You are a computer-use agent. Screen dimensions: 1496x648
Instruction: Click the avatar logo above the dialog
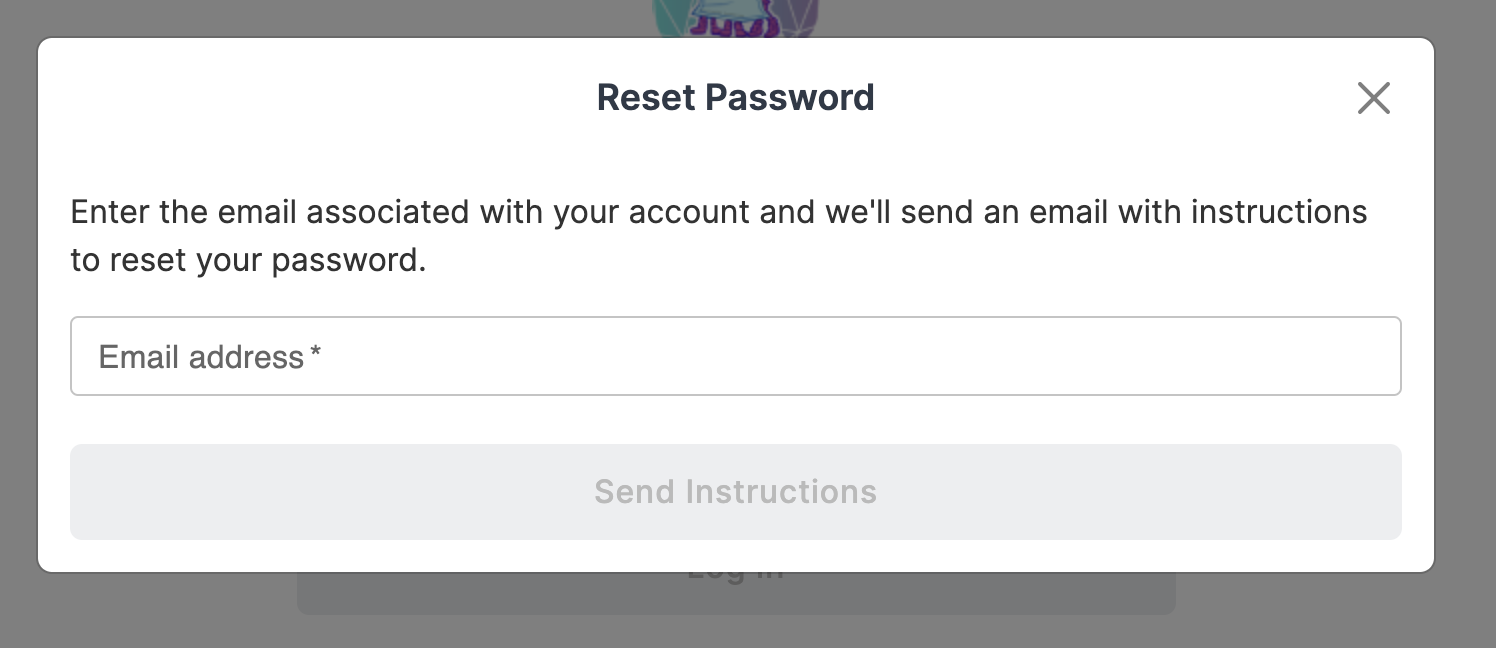click(x=735, y=18)
